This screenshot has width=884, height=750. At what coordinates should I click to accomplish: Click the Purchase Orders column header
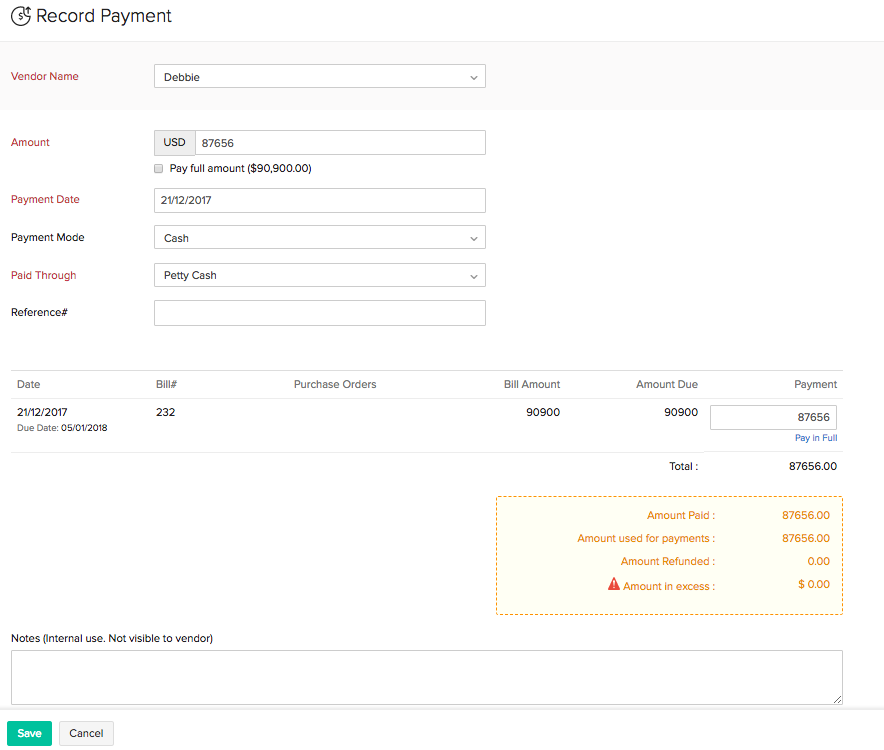tap(335, 384)
